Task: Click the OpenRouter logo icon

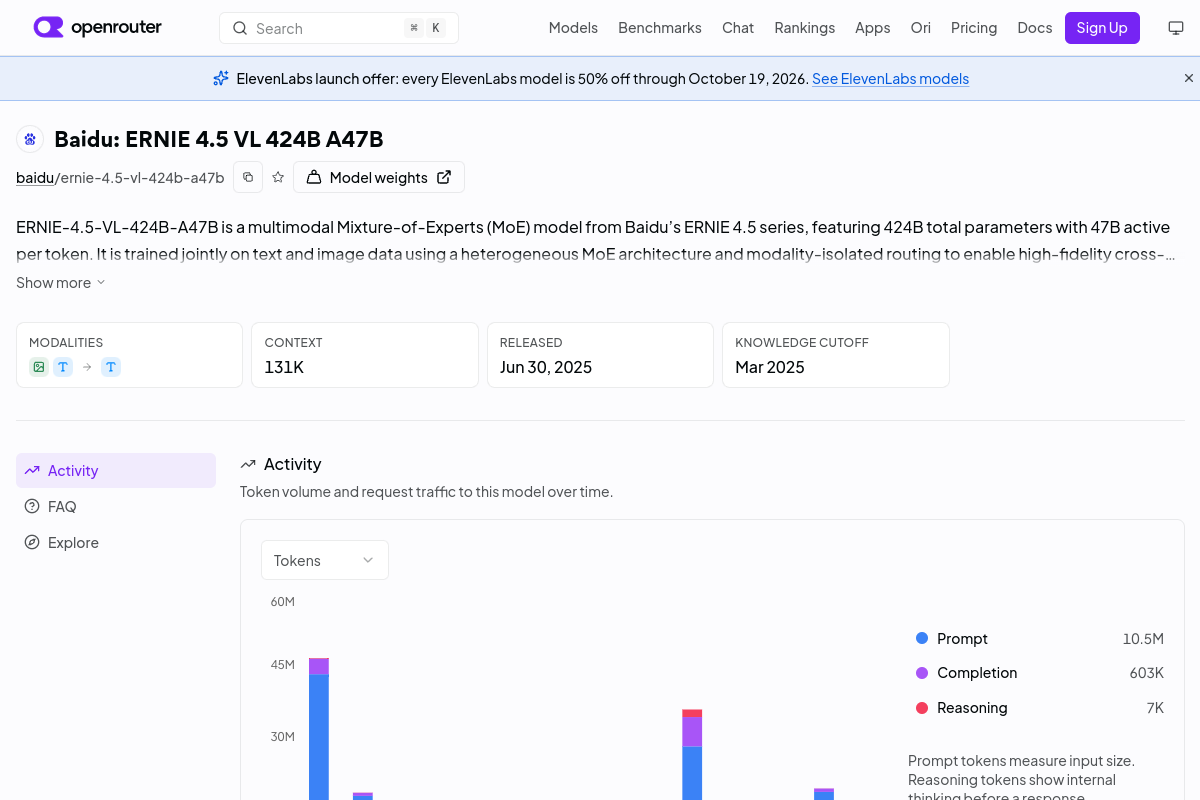Action: [x=48, y=27]
